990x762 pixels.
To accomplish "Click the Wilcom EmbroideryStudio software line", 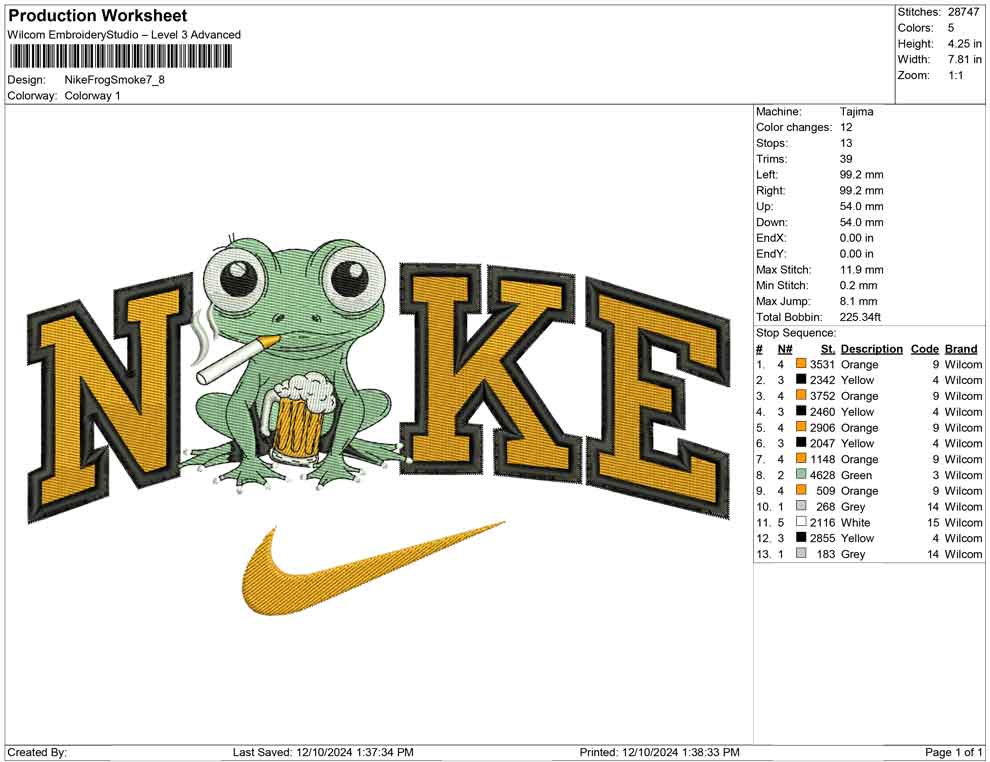I will 124,35.
